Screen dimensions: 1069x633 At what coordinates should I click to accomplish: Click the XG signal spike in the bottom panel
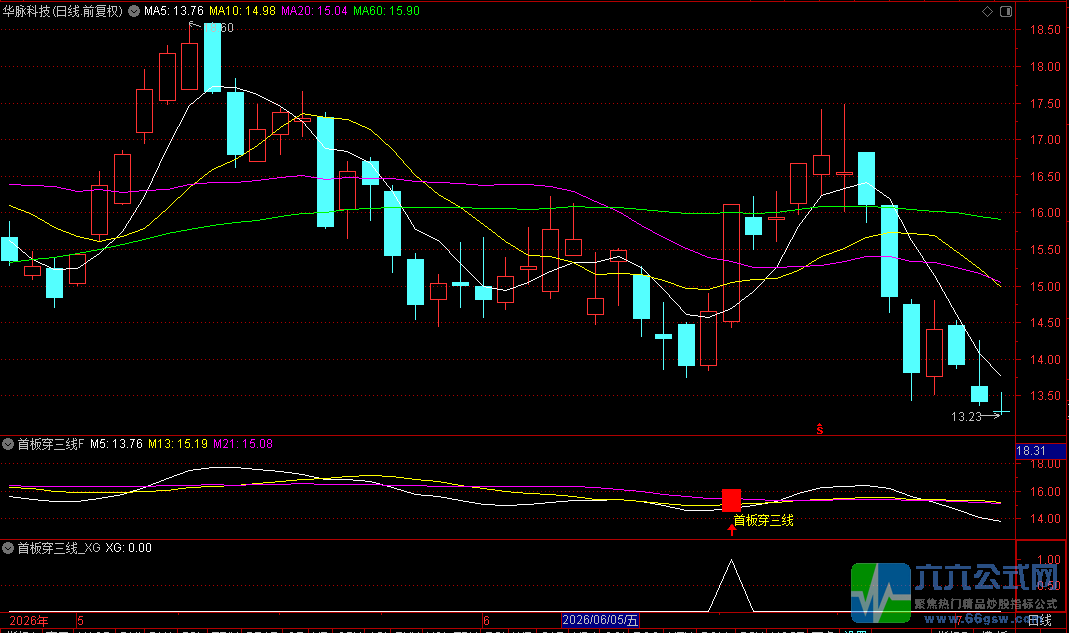[732, 585]
